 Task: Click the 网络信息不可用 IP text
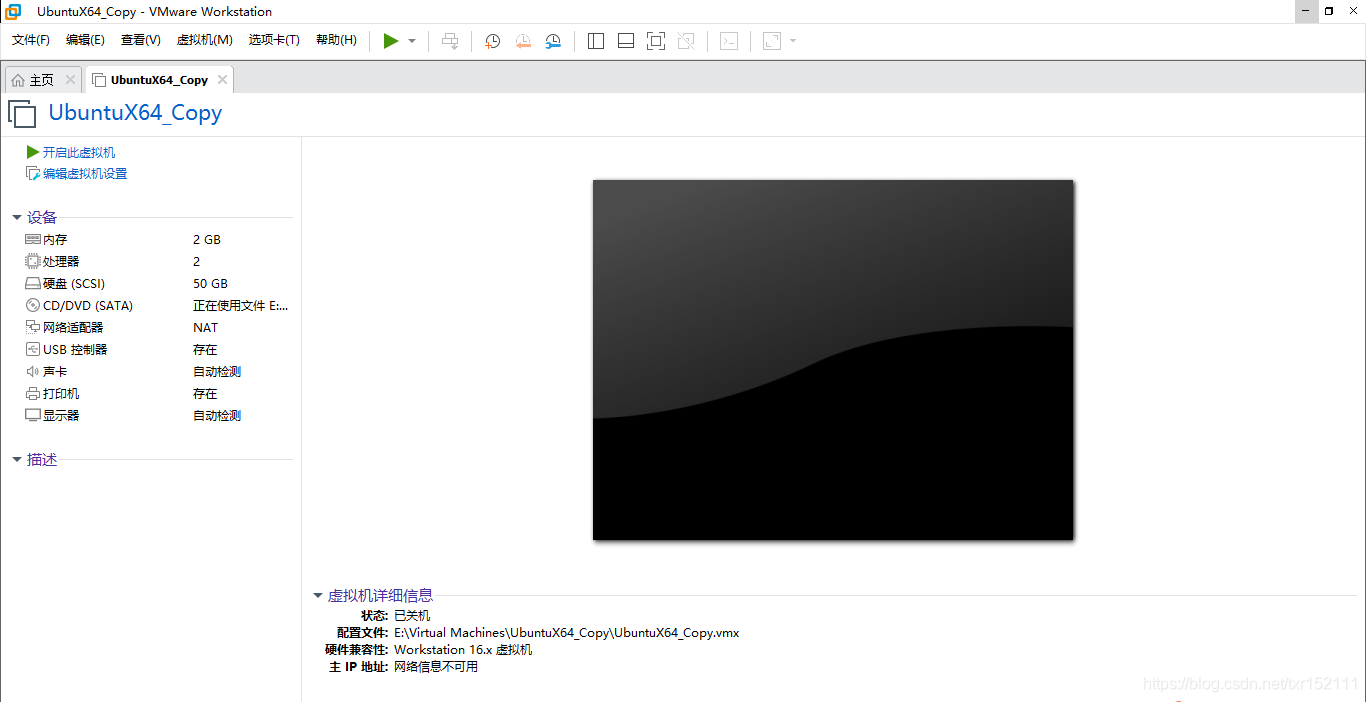(436, 667)
